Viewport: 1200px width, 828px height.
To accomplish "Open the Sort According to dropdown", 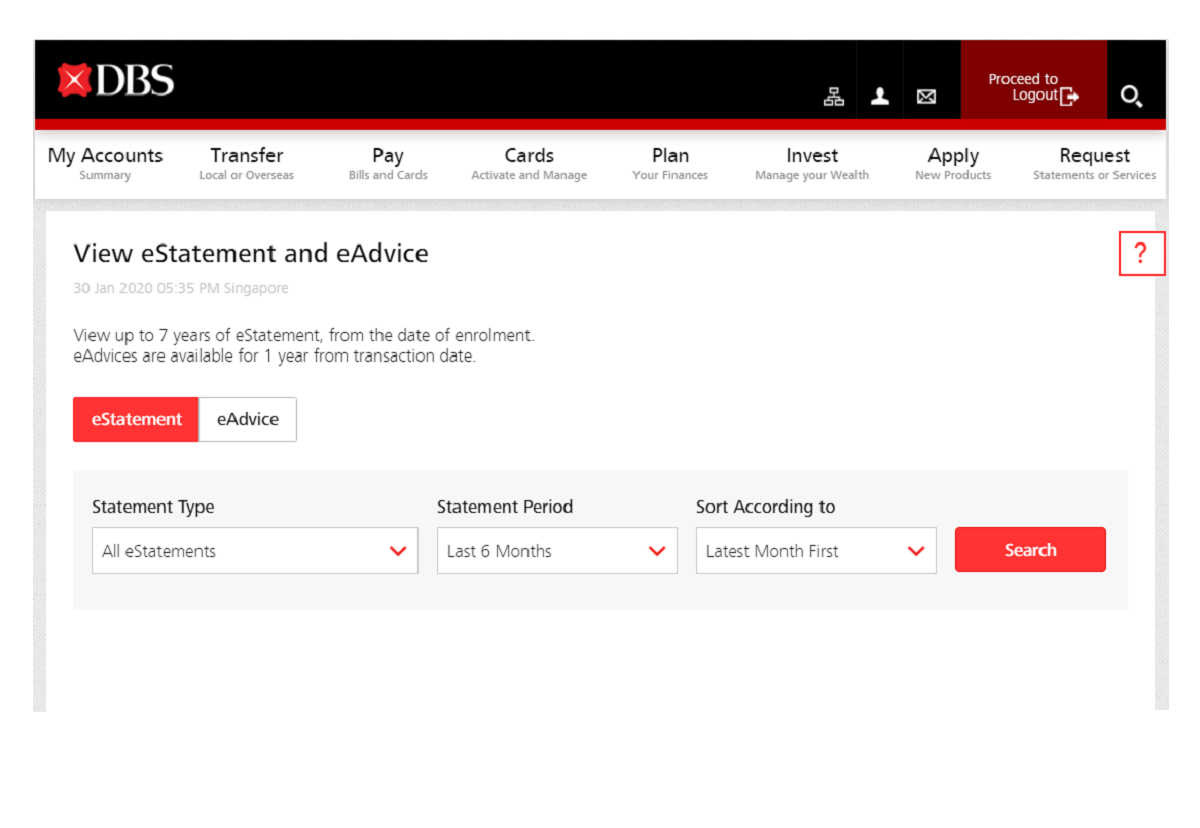I will (815, 550).
